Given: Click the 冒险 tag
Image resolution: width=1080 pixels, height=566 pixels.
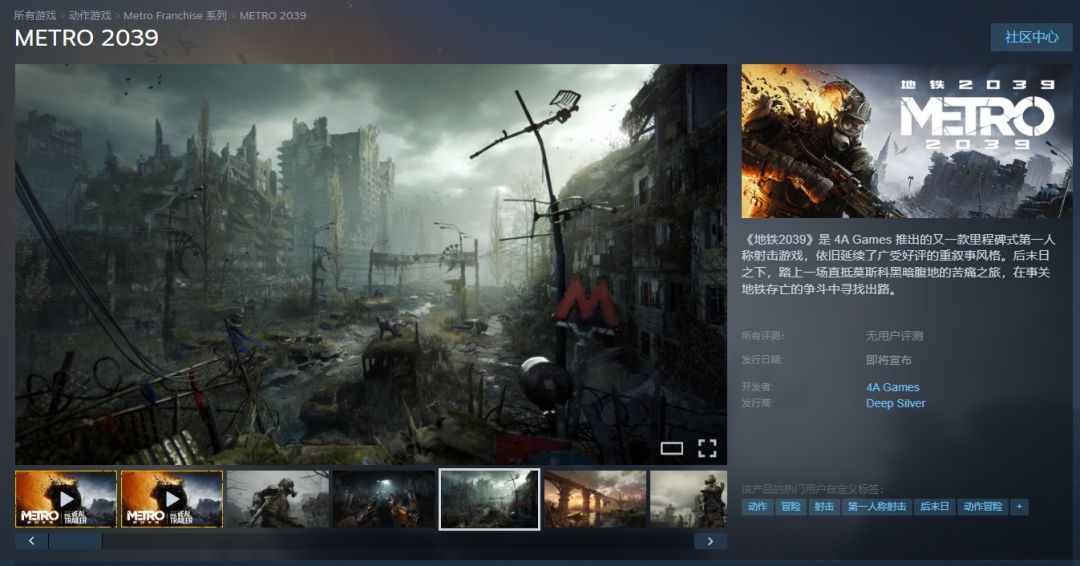Looking at the screenshot, I should 790,507.
